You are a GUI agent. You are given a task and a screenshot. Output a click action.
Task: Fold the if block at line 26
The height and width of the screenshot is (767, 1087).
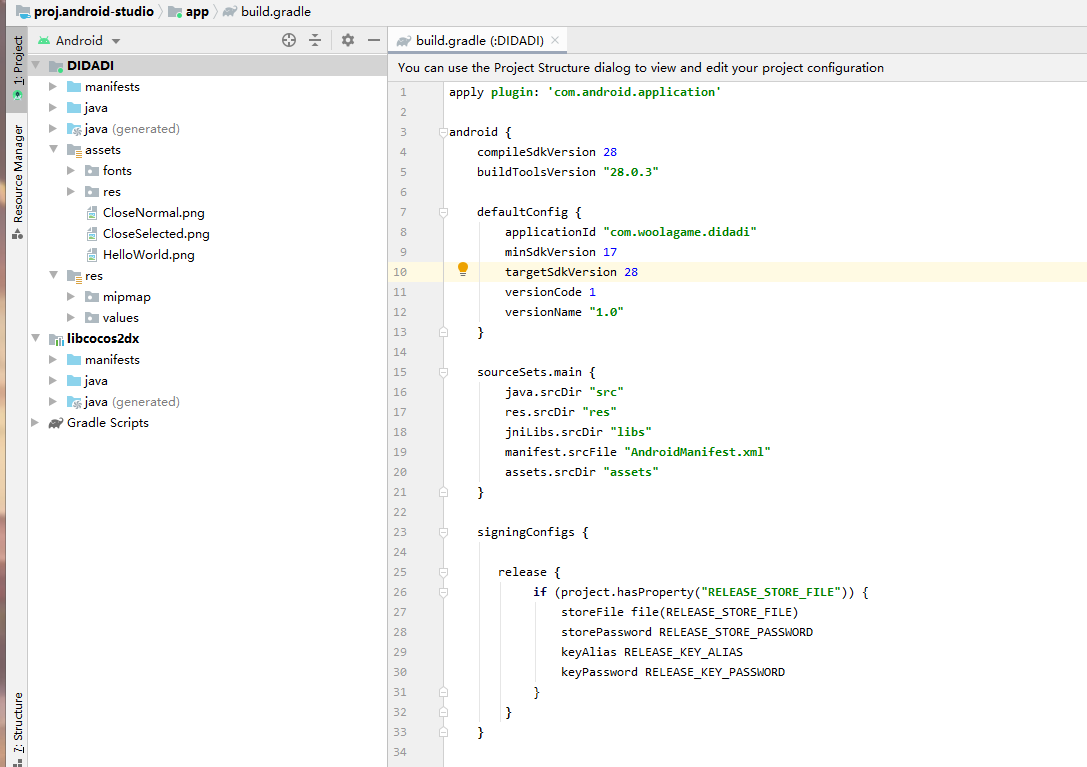click(x=443, y=592)
